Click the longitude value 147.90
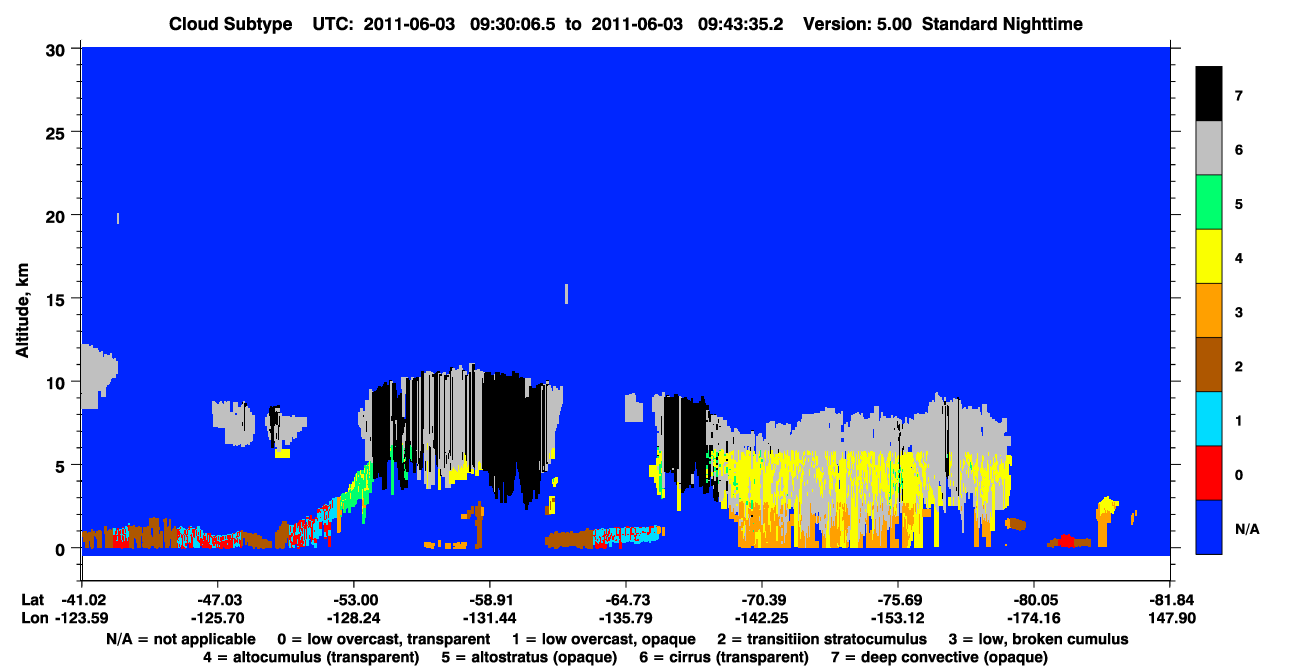The image size is (1300, 667). coord(1170,617)
